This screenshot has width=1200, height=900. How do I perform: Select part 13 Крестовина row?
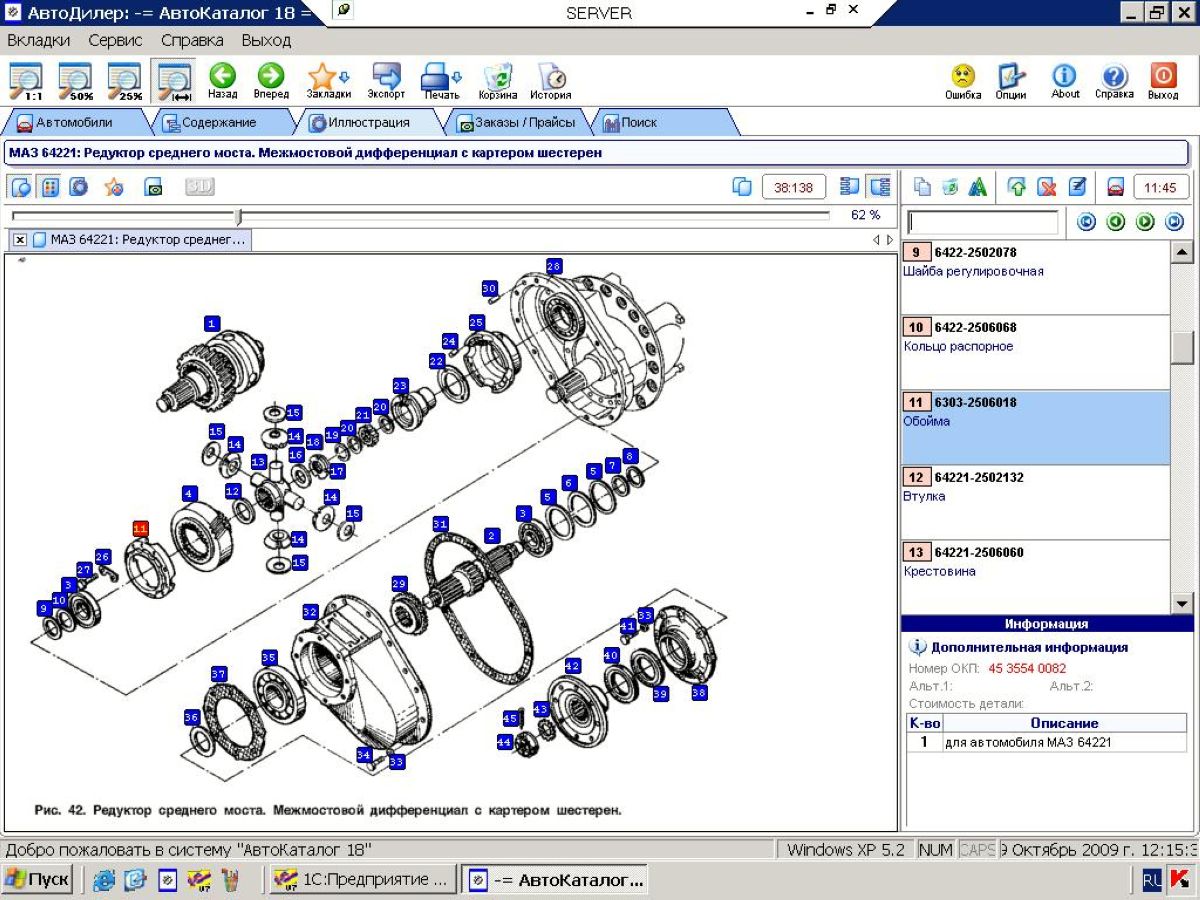[1035, 577]
